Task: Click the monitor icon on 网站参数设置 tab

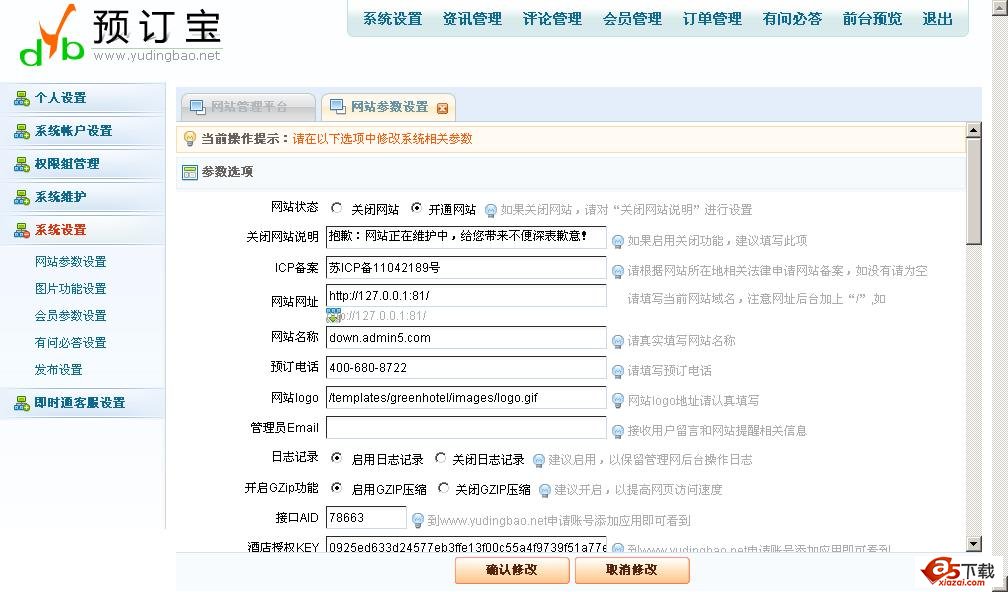Action: tap(338, 107)
